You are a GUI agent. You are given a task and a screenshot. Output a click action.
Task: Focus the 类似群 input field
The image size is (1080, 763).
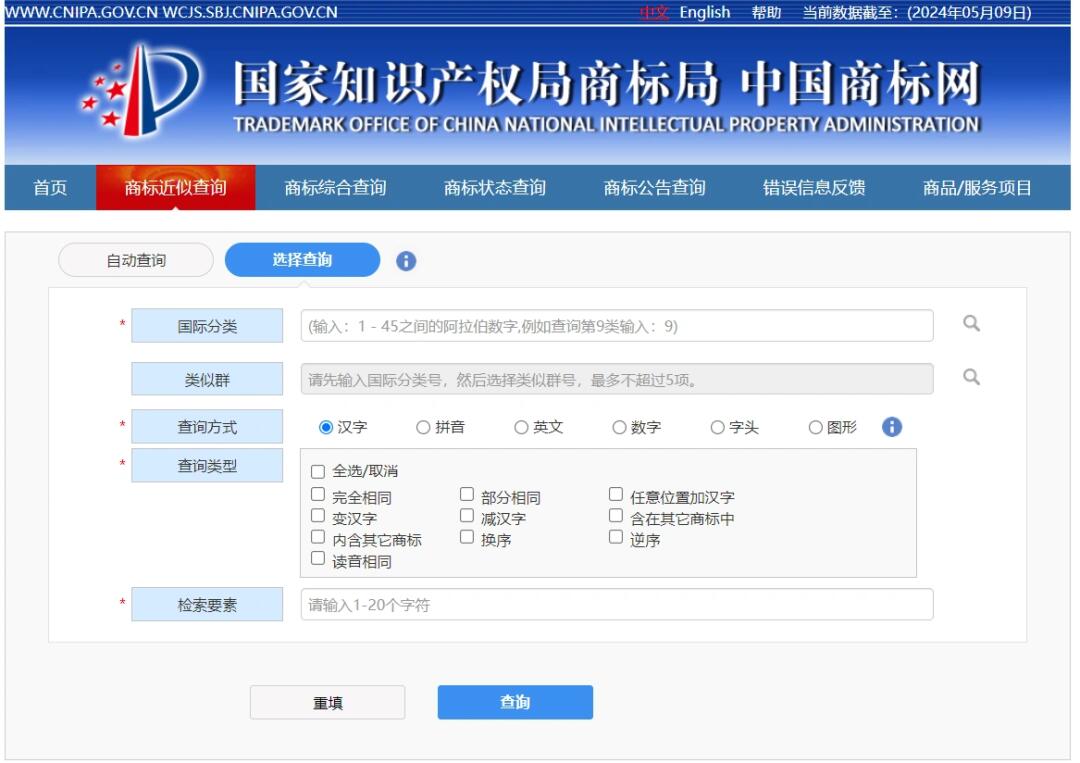click(x=617, y=379)
